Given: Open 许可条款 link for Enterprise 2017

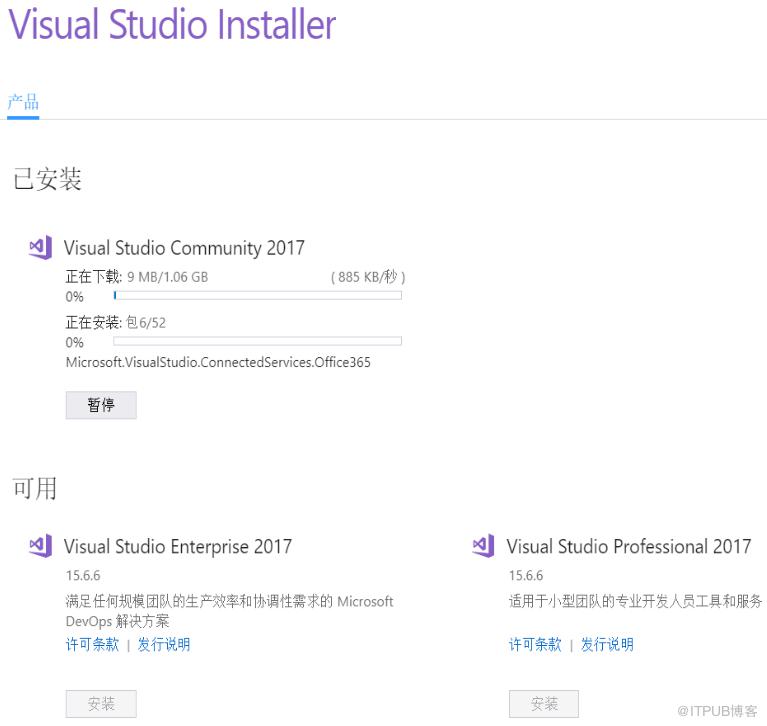Looking at the screenshot, I should [x=92, y=644].
